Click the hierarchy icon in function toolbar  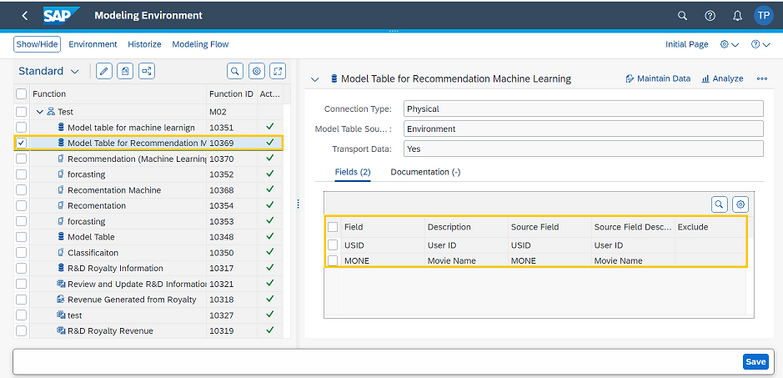pos(146,71)
